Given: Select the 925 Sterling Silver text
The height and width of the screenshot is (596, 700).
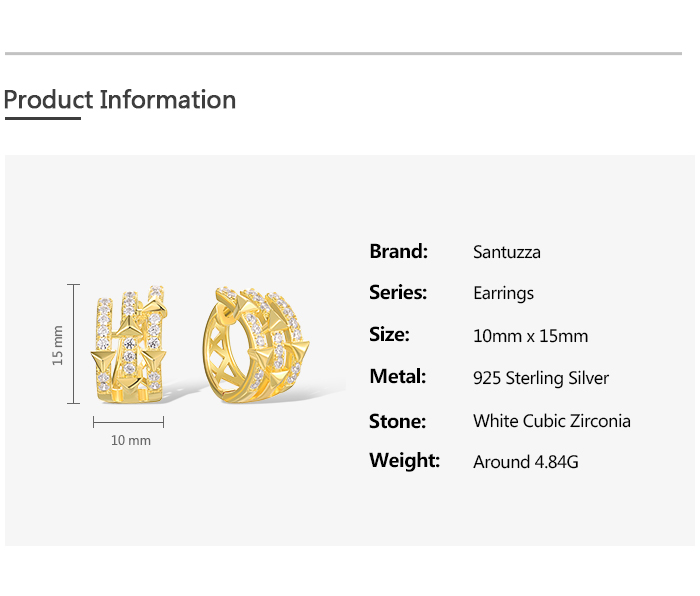Looking at the screenshot, I should 540,378.
